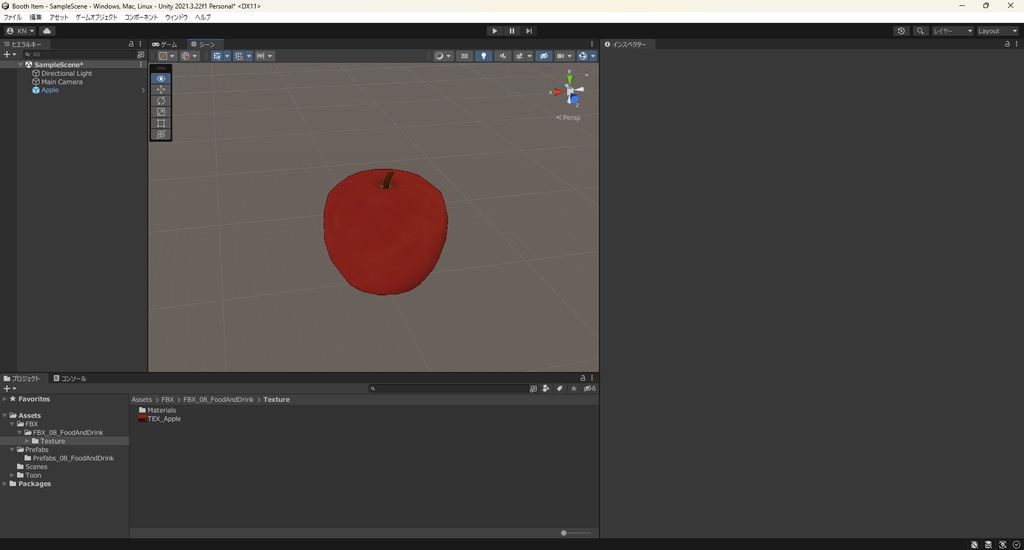1024x550 pixels.
Task: Click Assets in the Project breadcrumb
Action: (142, 399)
